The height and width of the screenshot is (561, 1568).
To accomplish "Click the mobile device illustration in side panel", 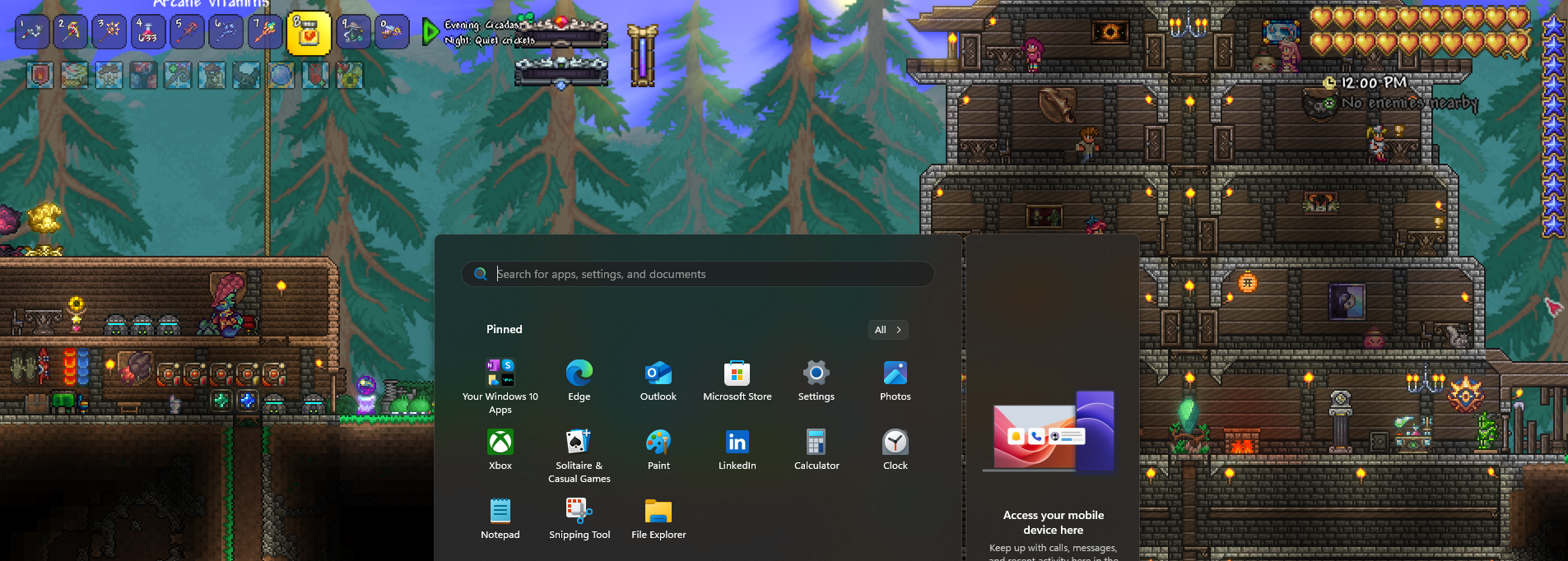I will point(1049,432).
